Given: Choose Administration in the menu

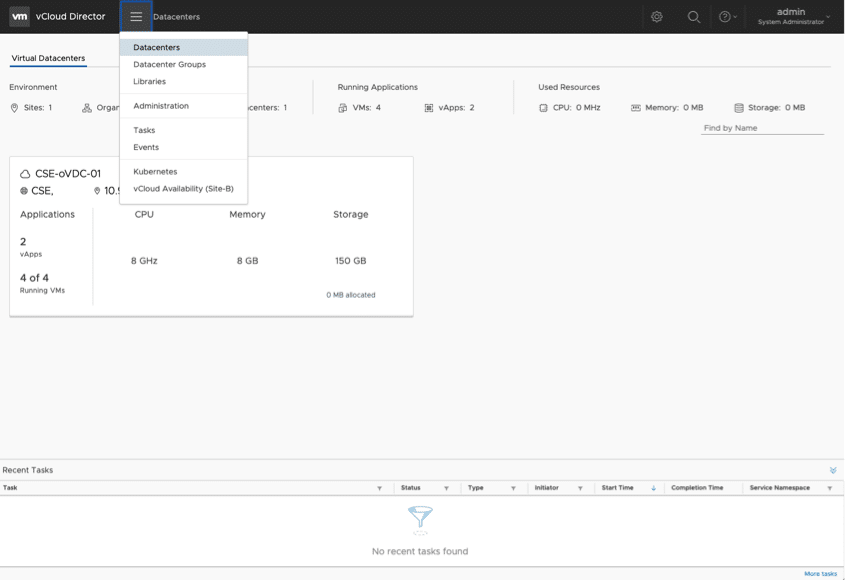Looking at the screenshot, I should tap(160, 106).
